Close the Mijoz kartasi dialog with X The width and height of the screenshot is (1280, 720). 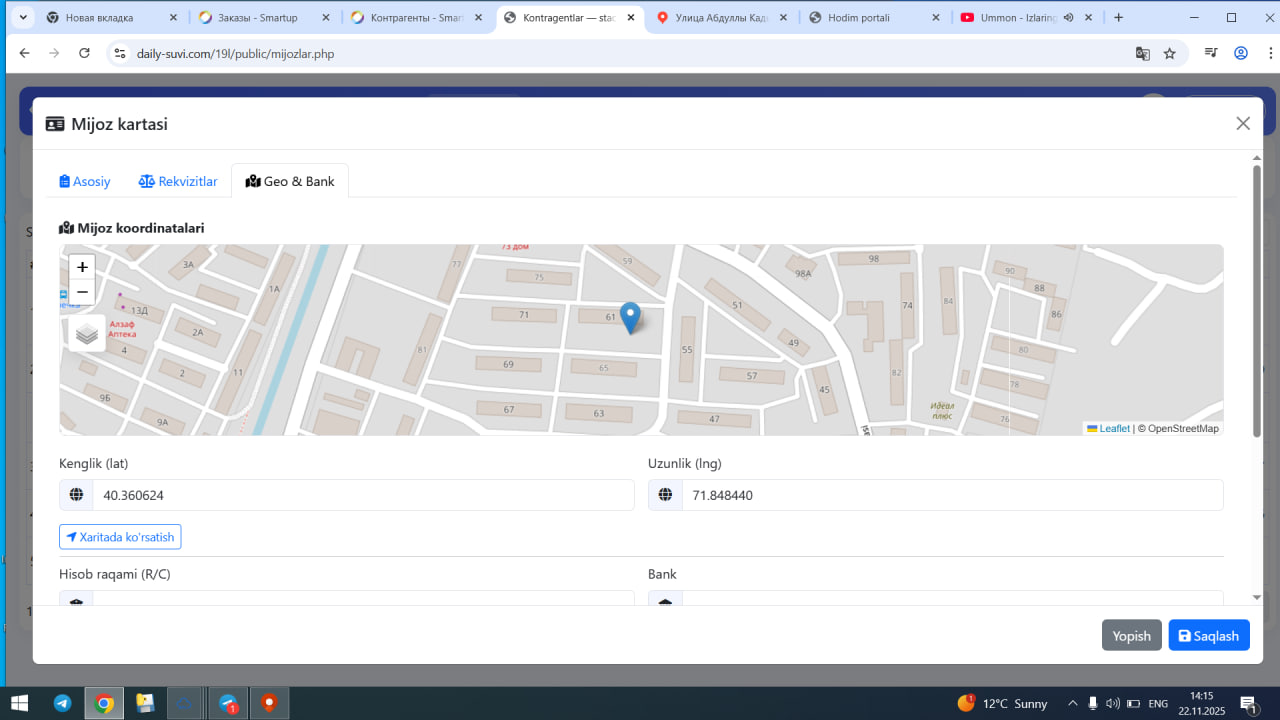[1243, 123]
